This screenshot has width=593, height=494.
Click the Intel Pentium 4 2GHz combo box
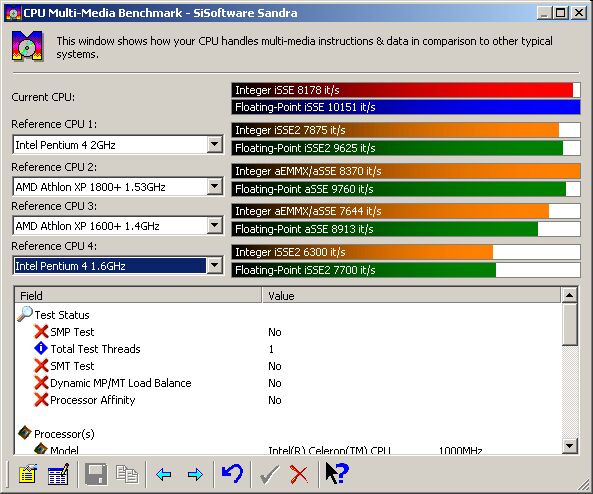tap(118, 145)
